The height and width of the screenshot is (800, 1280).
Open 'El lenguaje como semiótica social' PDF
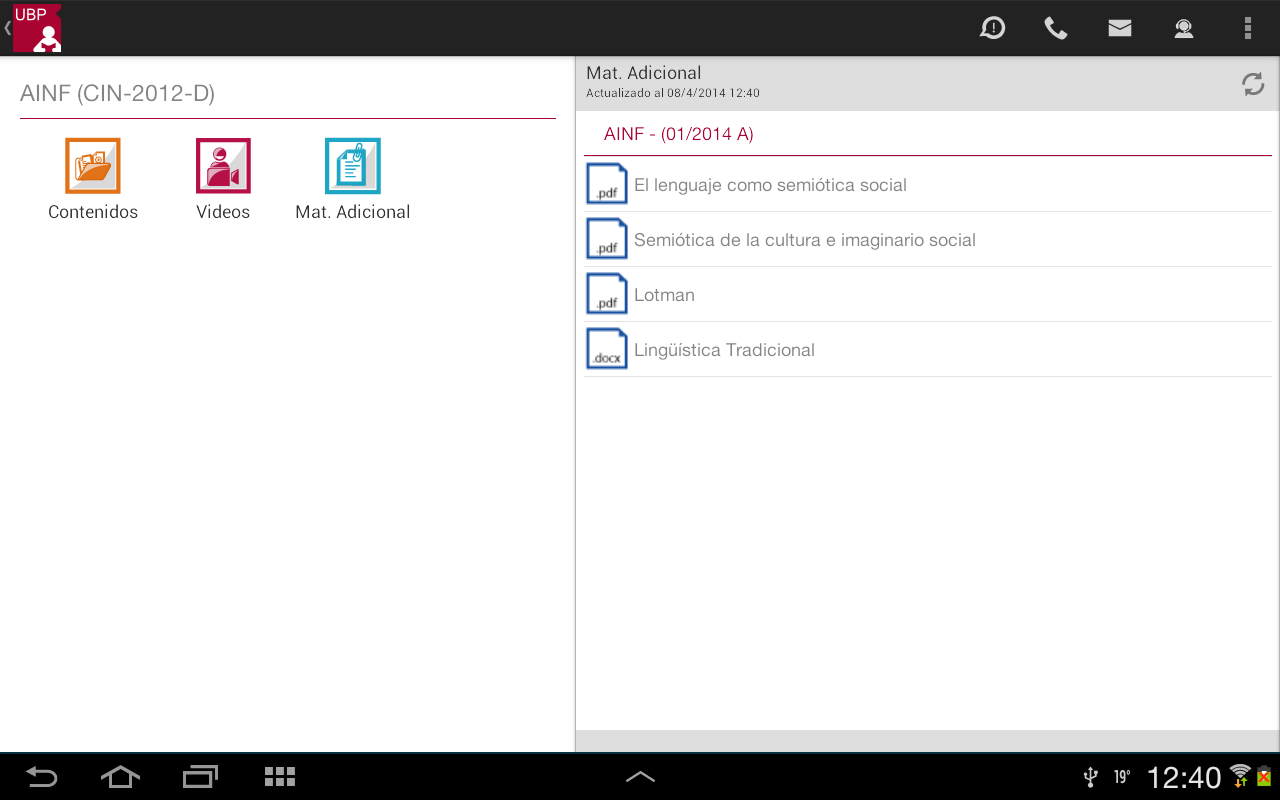pos(770,185)
